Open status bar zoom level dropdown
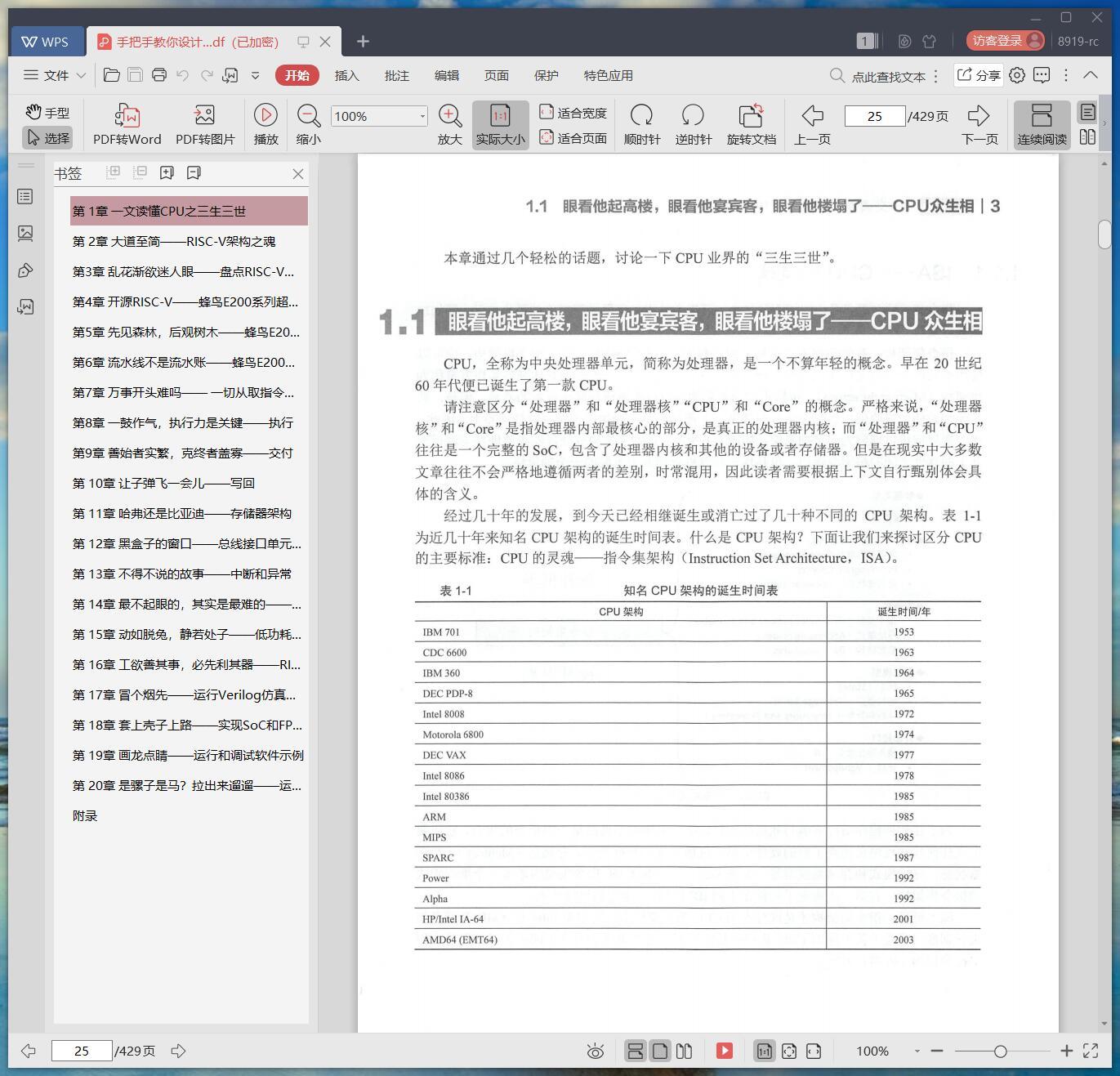1120x1076 pixels. (917, 1051)
